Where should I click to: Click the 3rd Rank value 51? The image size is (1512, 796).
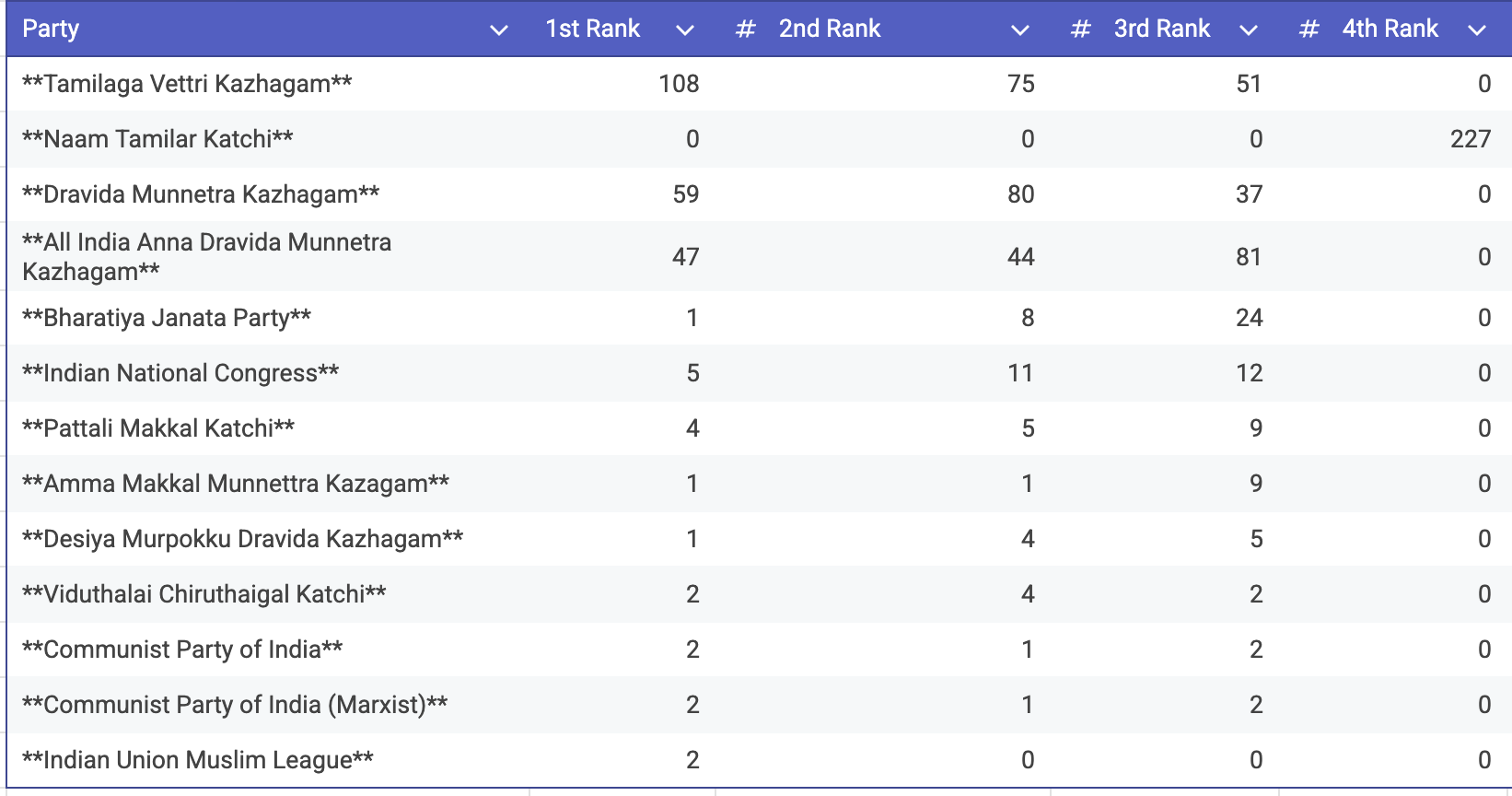pyautogui.click(x=1250, y=84)
